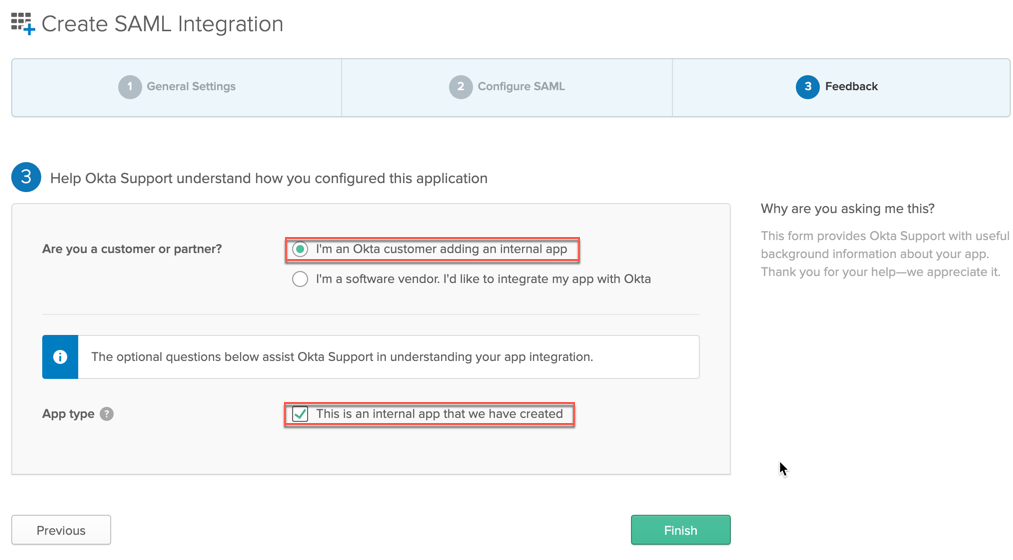This screenshot has height=560, width=1013.
Task: Select the Okta customer internal app radio
Action: (300, 249)
